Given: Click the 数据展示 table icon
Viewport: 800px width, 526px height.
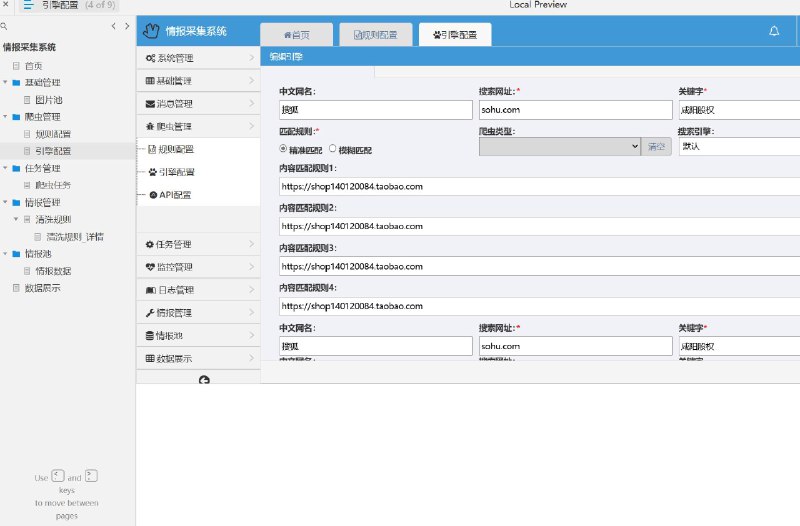Looking at the screenshot, I should coord(150,358).
